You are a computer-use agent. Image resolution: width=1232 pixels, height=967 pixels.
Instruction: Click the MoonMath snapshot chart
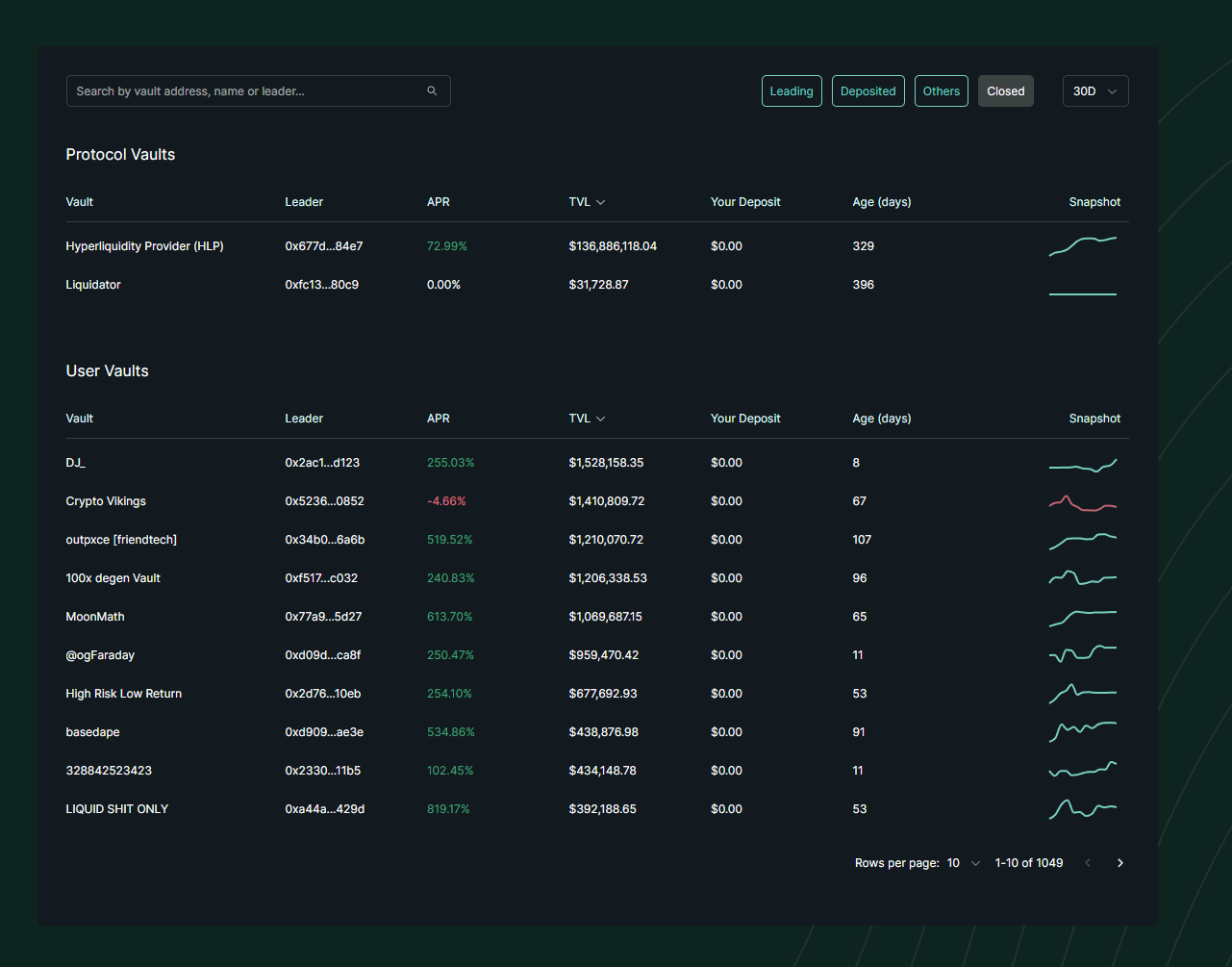click(1083, 616)
